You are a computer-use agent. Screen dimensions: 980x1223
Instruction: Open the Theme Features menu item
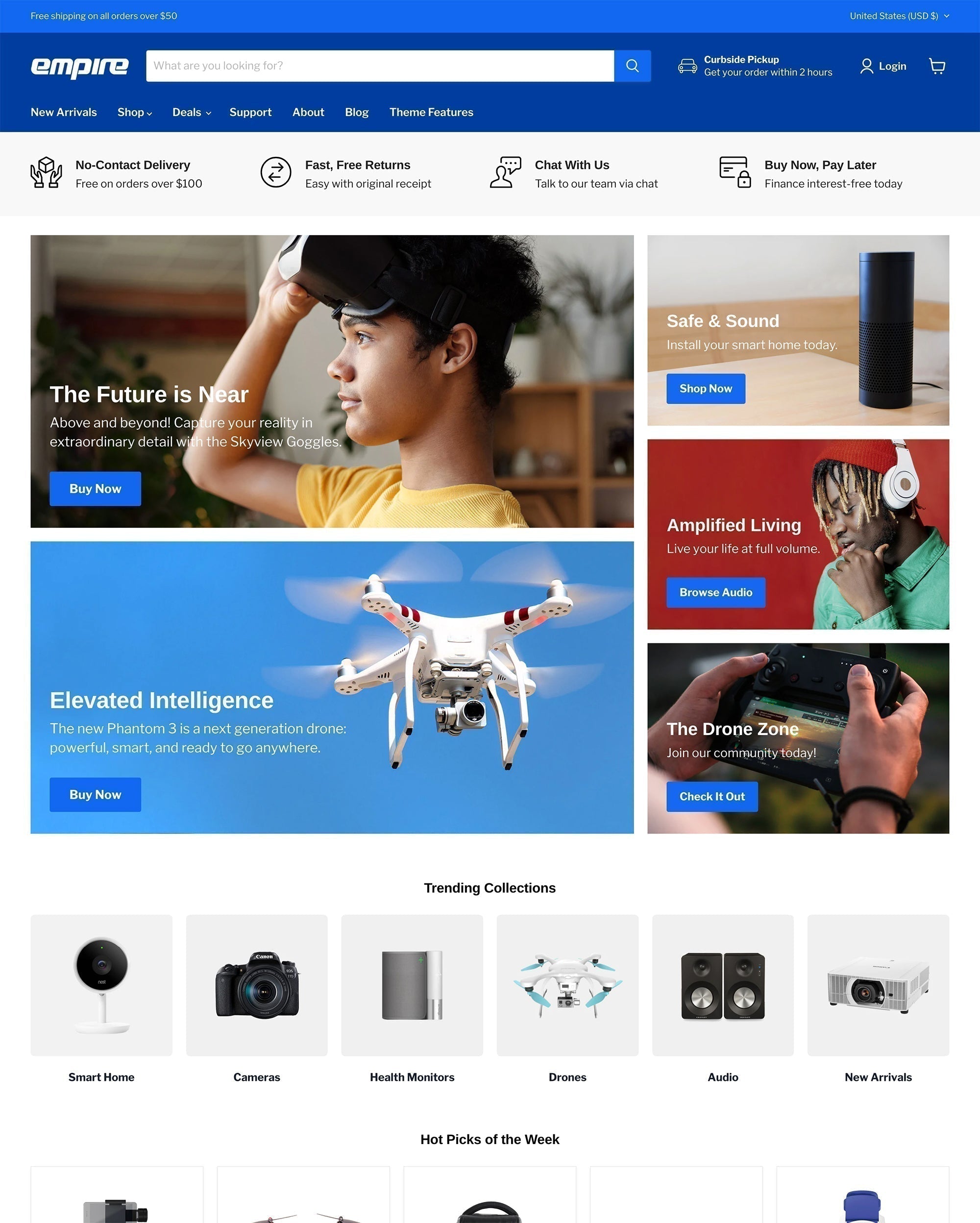coord(431,112)
